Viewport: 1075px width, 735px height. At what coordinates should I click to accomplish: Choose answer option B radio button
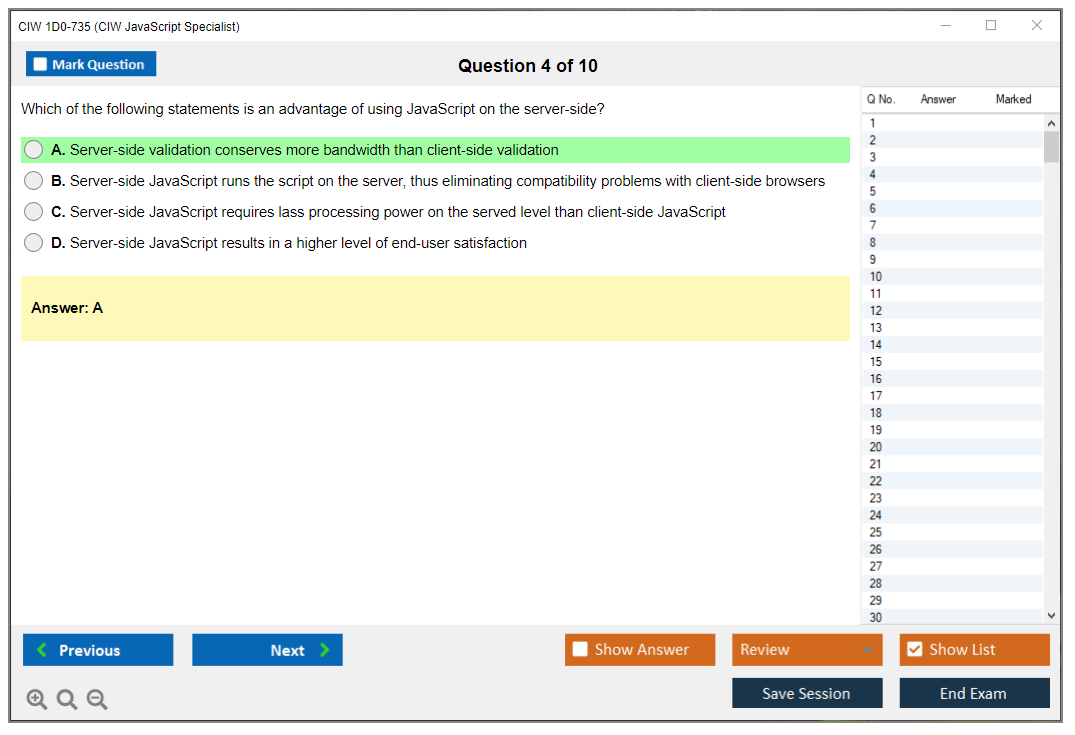coord(34,181)
